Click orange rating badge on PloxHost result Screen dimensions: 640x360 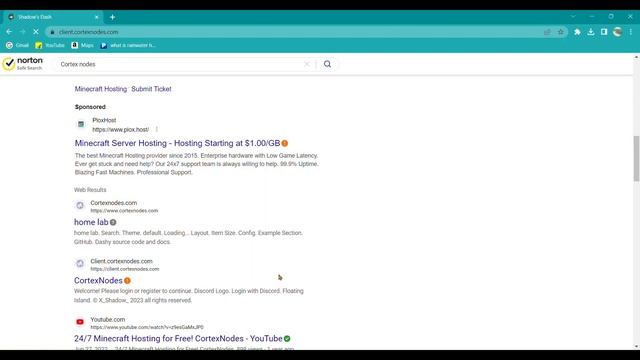tap(285, 143)
